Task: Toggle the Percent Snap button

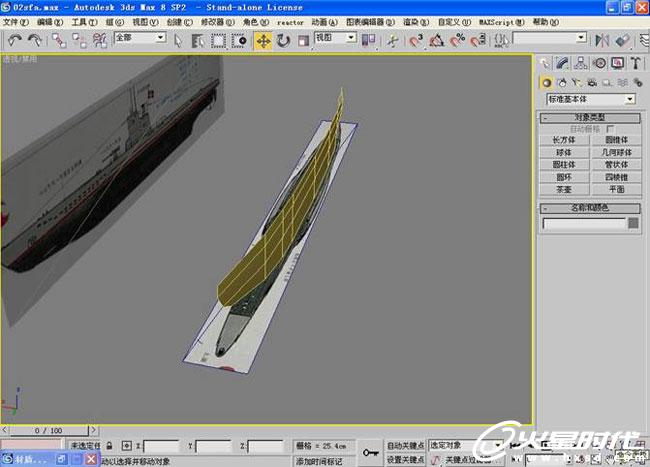Action: pyautogui.click(x=457, y=41)
